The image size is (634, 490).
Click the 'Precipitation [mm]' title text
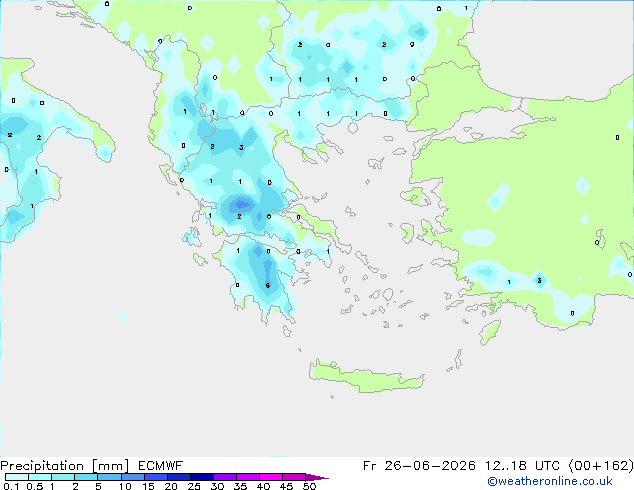(x=64, y=466)
